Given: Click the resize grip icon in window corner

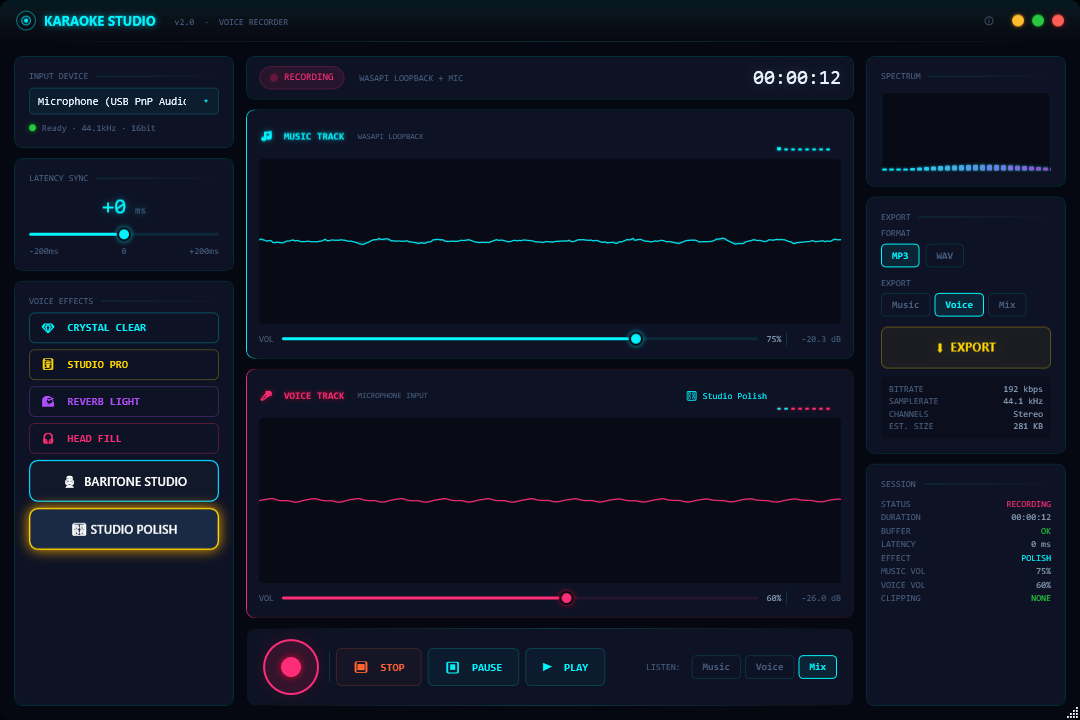Looking at the screenshot, I should coord(1072,712).
